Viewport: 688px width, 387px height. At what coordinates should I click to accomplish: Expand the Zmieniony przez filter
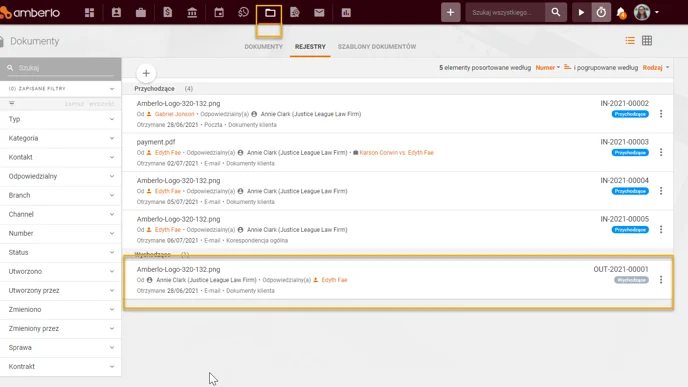click(x=61, y=329)
